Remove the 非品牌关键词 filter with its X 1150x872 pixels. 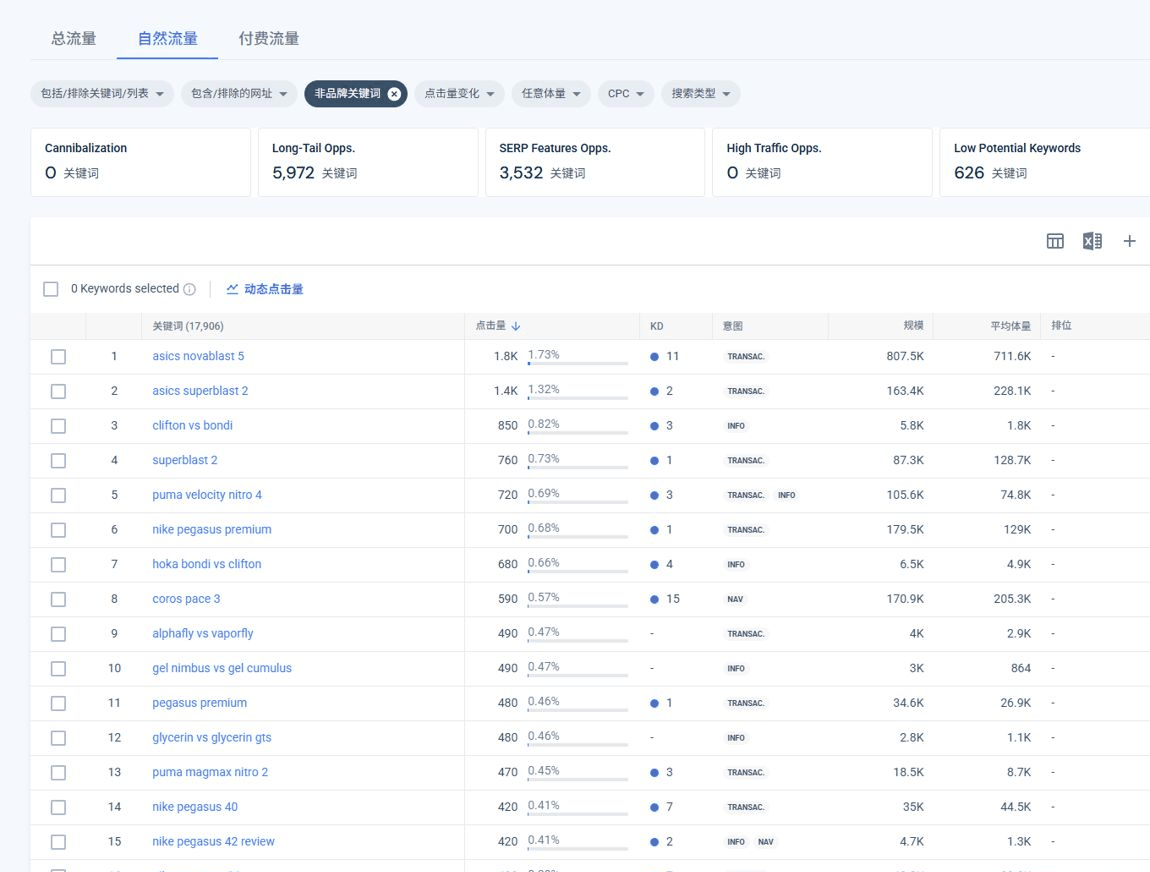coord(394,93)
